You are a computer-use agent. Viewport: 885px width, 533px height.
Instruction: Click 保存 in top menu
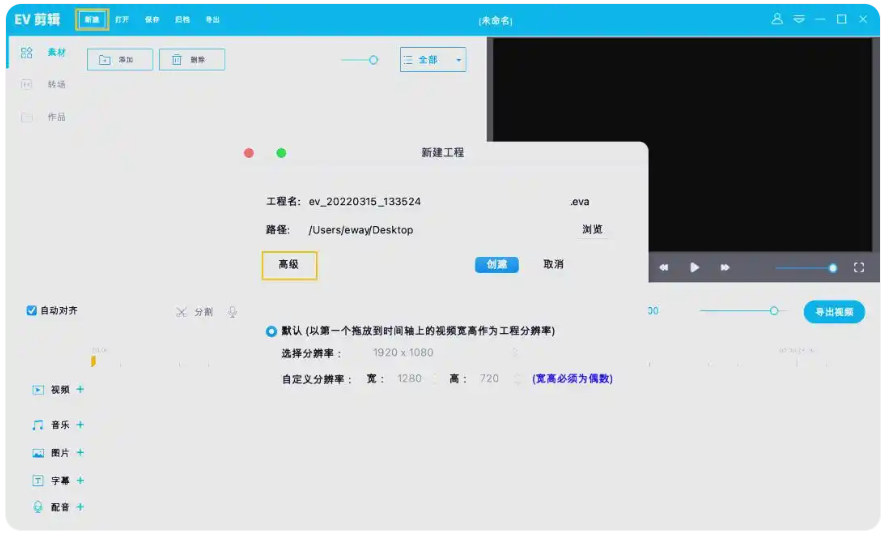pos(152,20)
